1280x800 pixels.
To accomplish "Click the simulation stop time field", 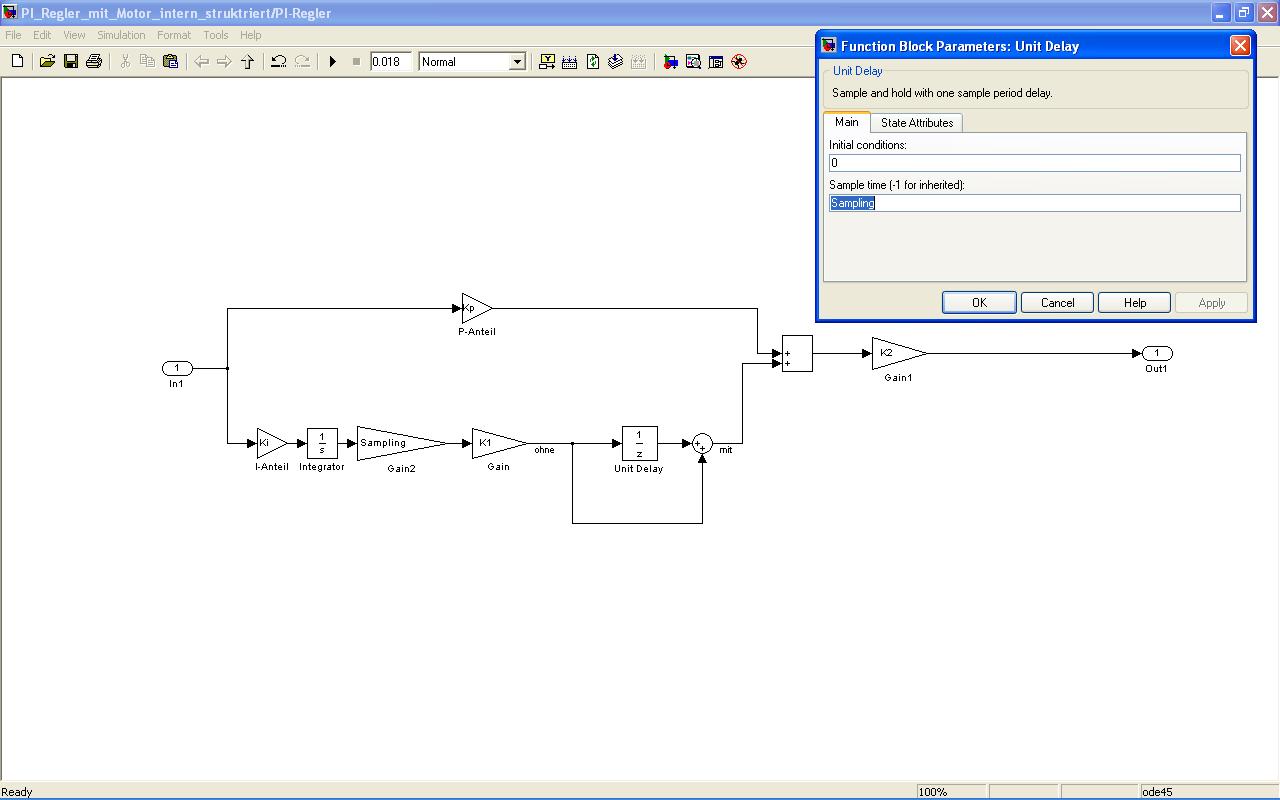I will tap(390, 62).
